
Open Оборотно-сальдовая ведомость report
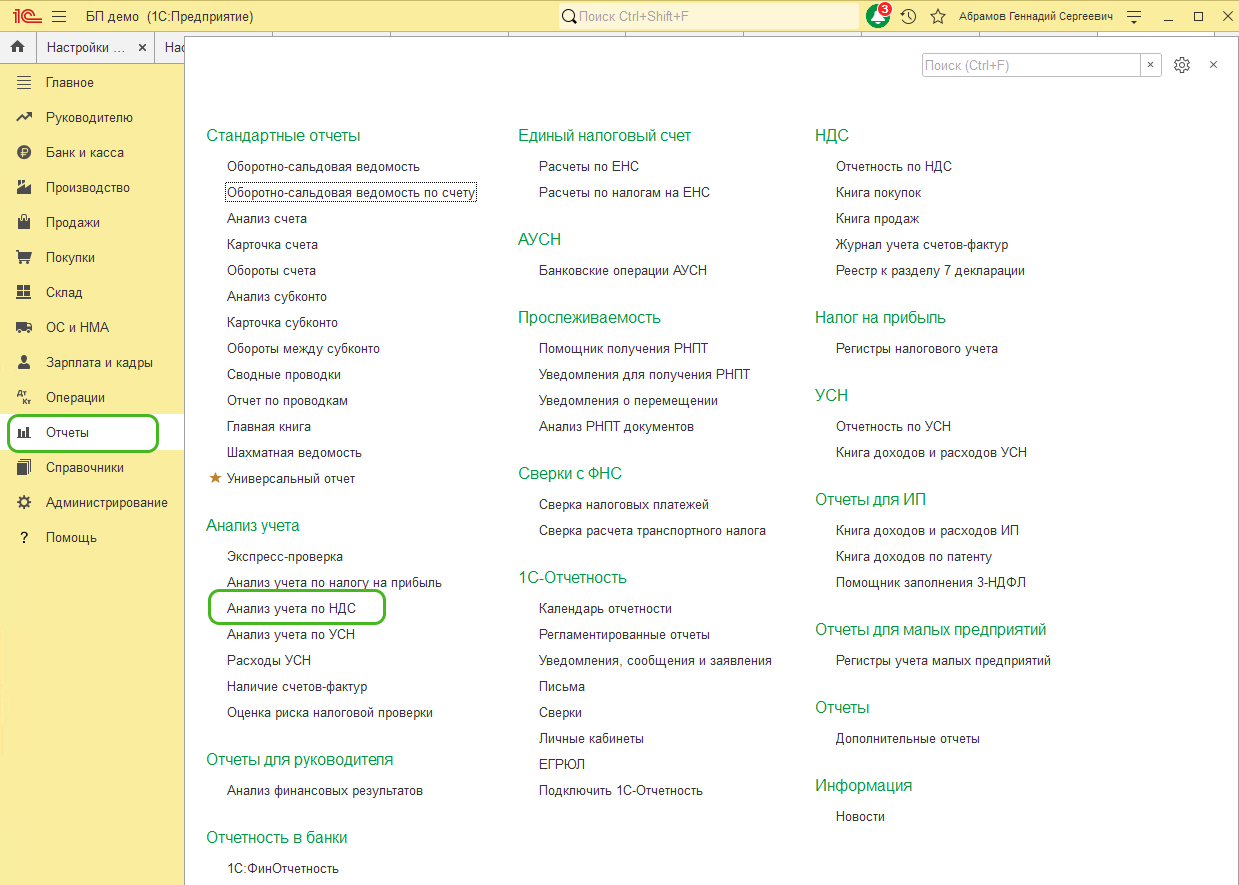point(323,166)
